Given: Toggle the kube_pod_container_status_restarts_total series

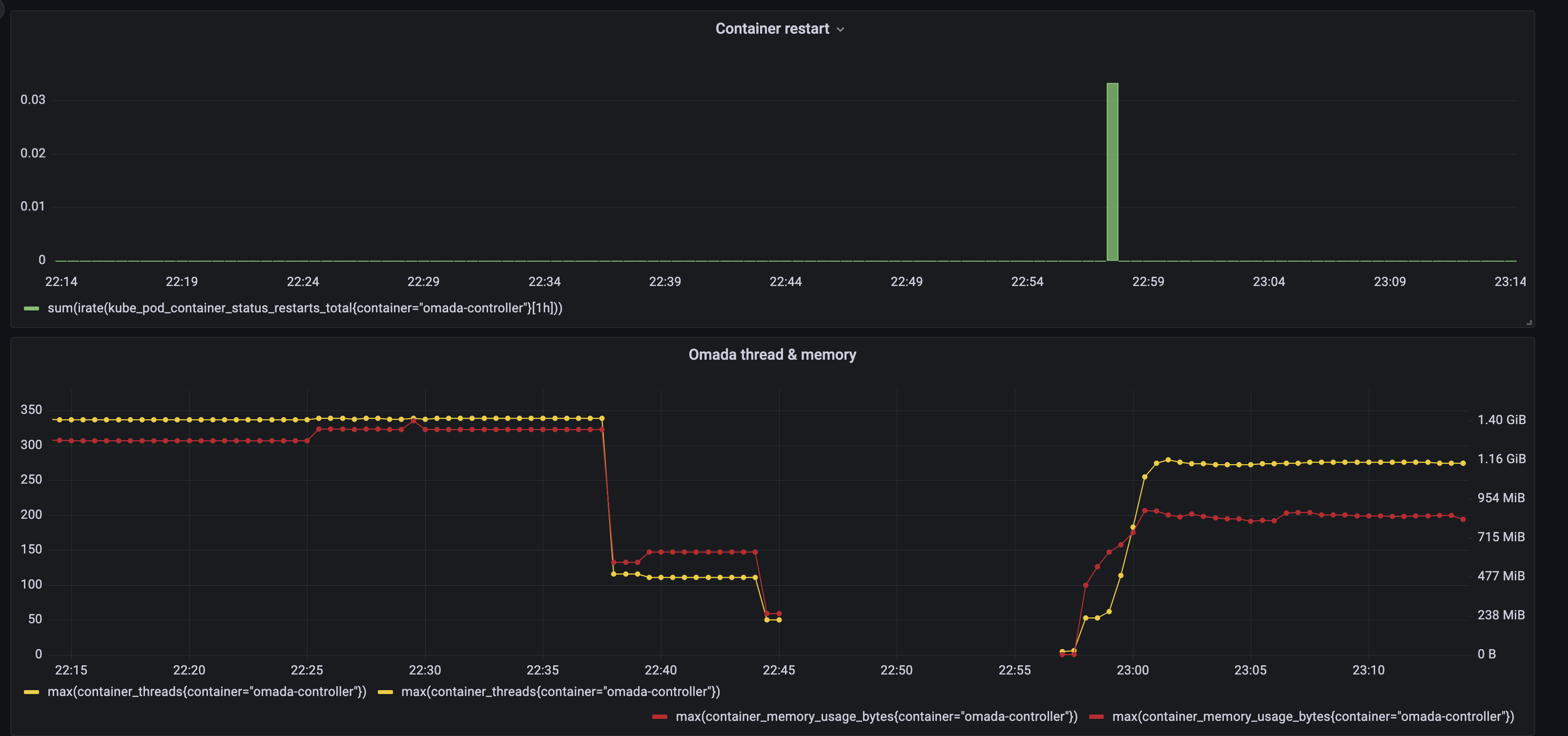Looking at the screenshot, I should click(x=306, y=308).
